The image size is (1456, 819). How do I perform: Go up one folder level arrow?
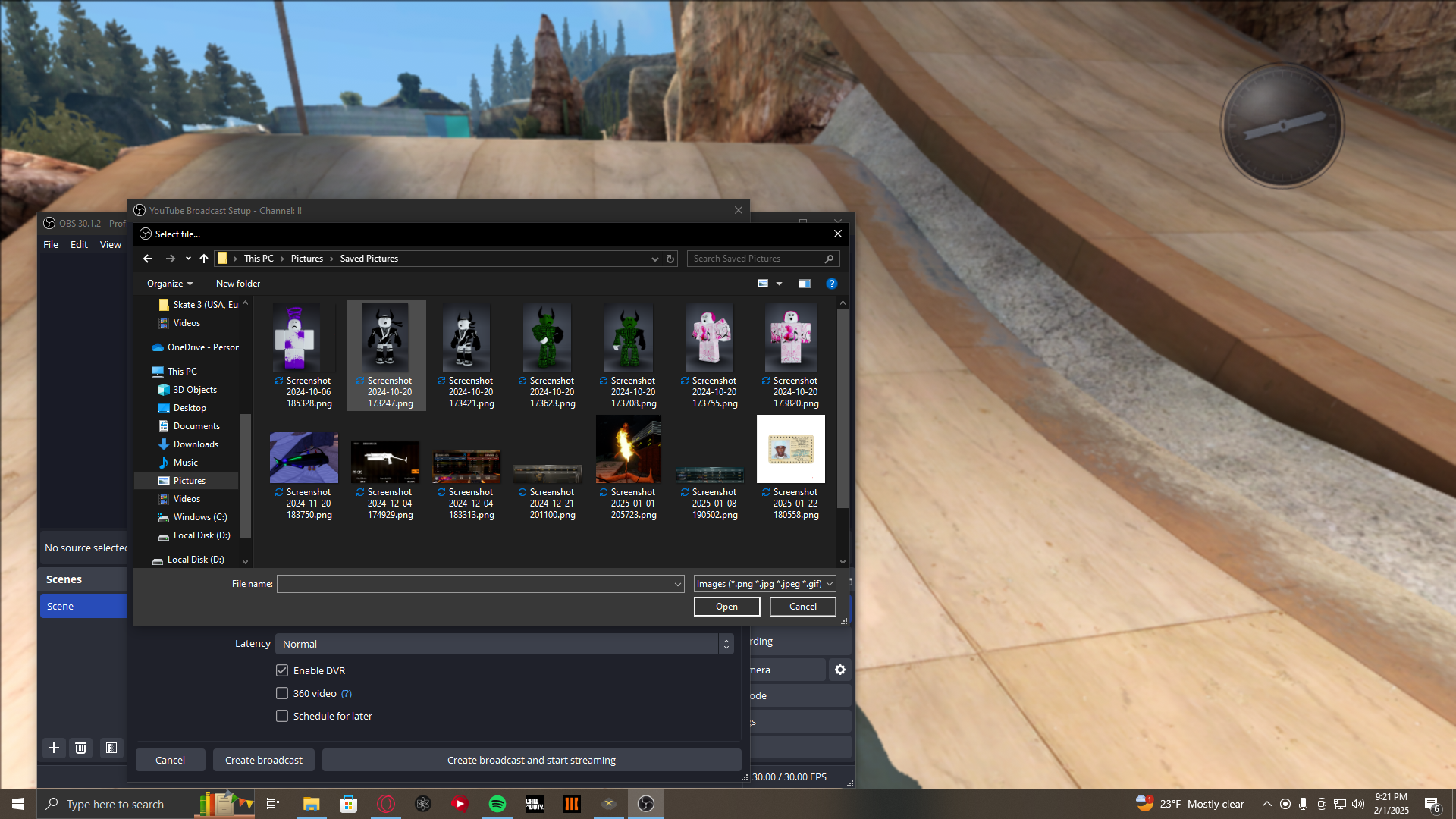click(x=204, y=259)
